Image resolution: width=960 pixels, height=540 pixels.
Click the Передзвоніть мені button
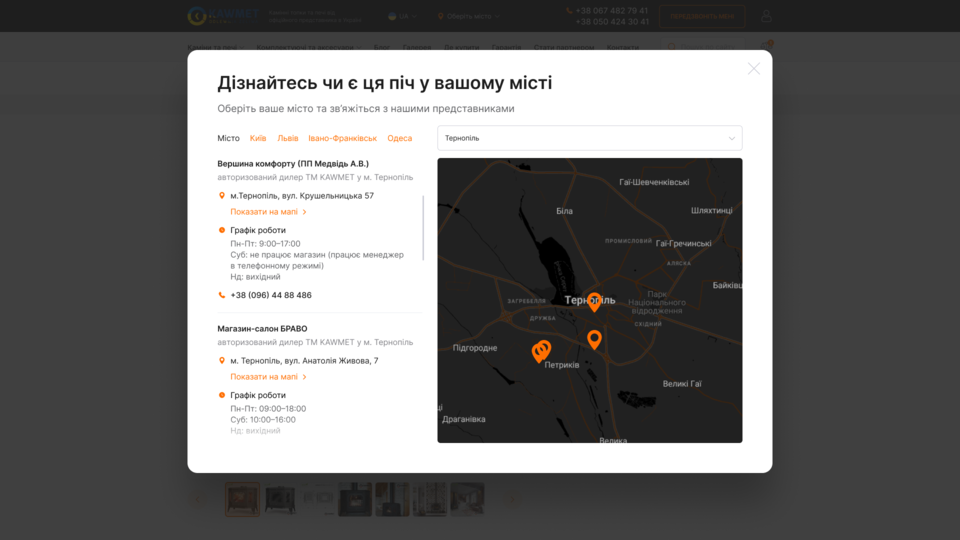(x=702, y=17)
